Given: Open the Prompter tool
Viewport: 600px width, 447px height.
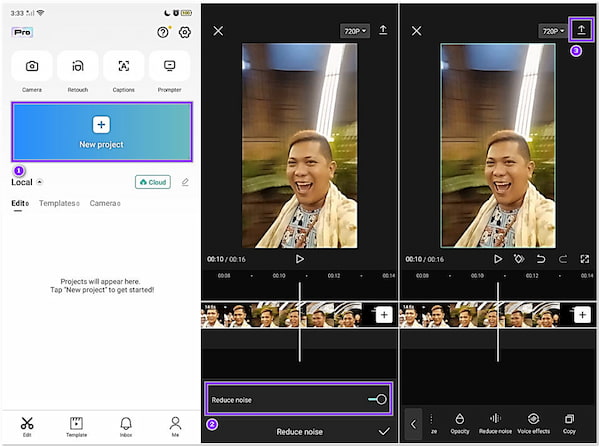Looking at the screenshot, I should click(x=169, y=67).
